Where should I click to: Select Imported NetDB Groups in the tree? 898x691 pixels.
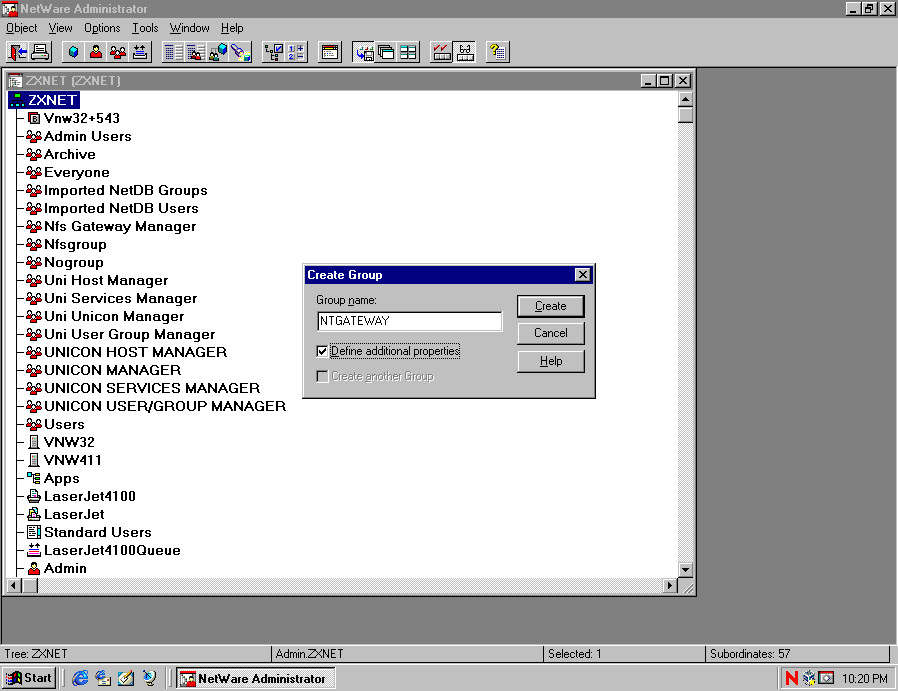click(x=125, y=191)
